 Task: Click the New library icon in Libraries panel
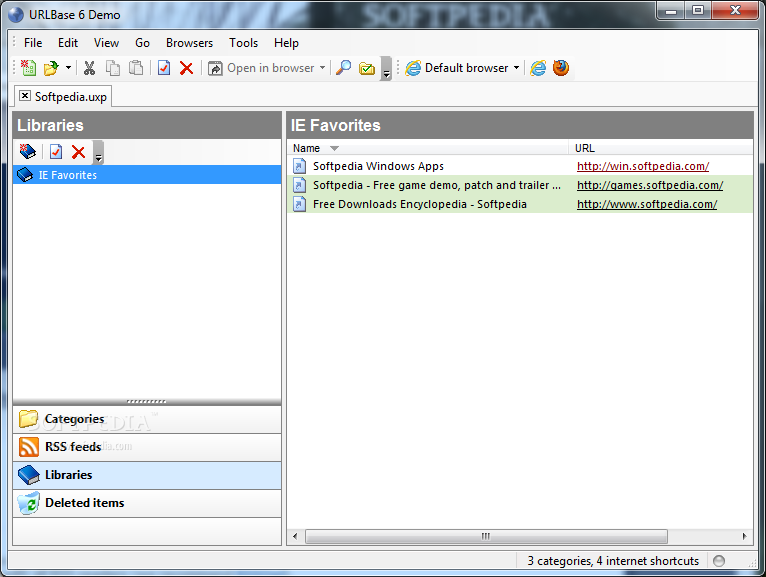[x=28, y=152]
